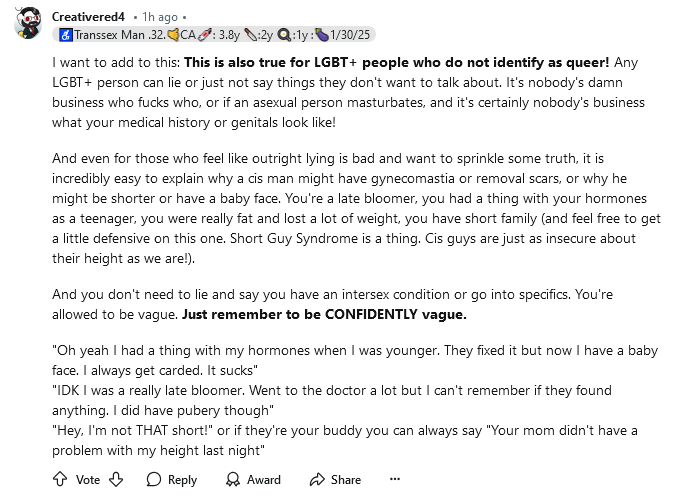The width and height of the screenshot is (681, 497).
Task: Click the Vote count label
Action: point(88,480)
